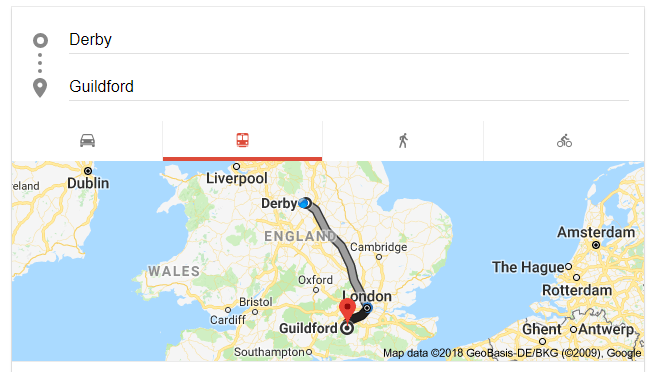Click the Dublin city label on map
The height and width of the screenshot is (372, 650).
point(88,183)
